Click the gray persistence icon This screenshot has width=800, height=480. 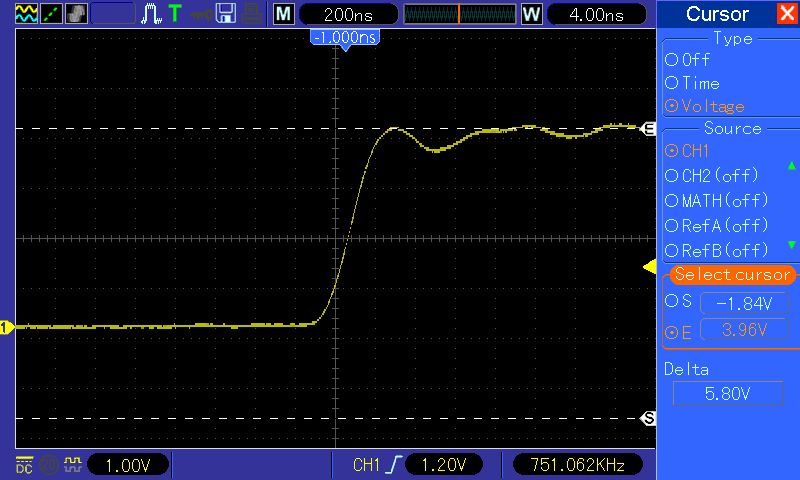click(x=76, y=14)
